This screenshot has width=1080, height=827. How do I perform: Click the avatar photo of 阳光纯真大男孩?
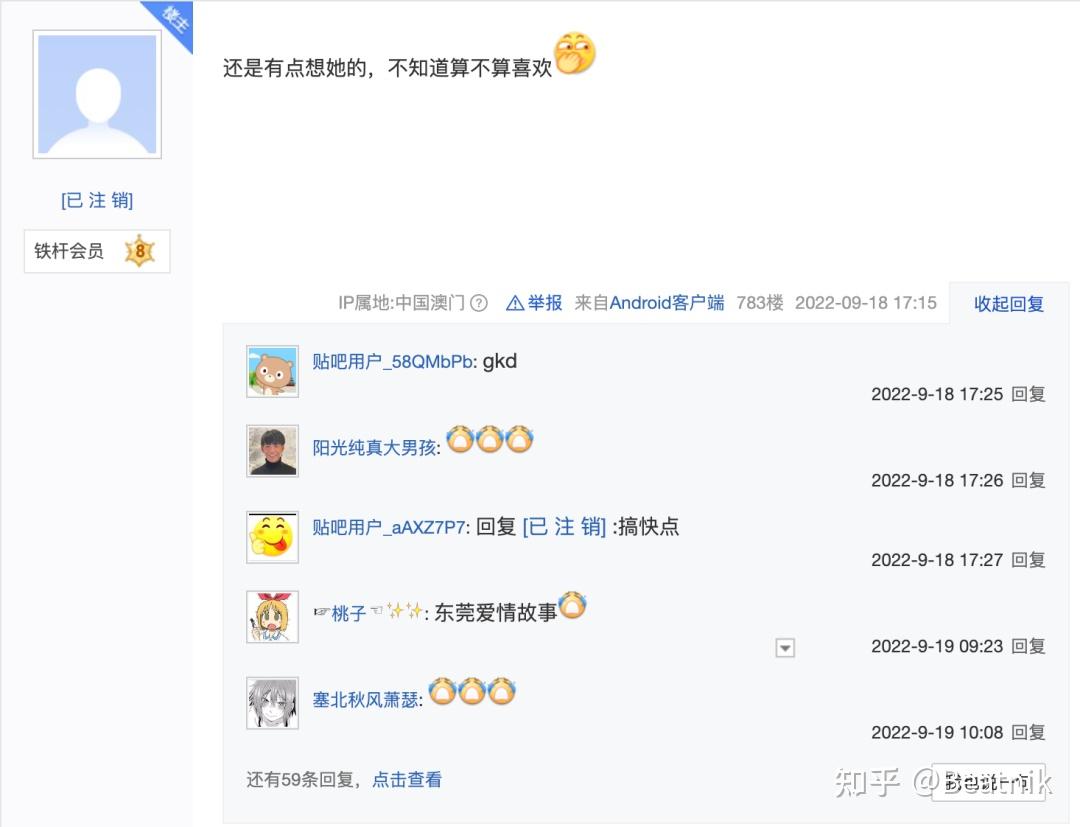273,451
